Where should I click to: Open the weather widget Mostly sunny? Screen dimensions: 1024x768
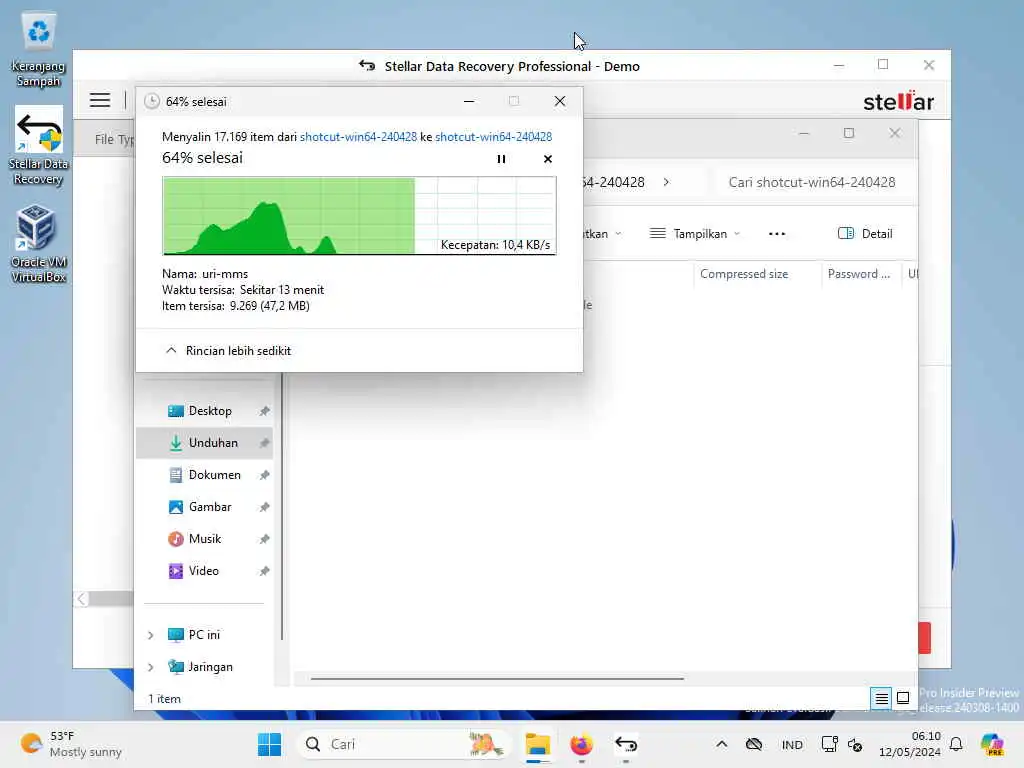pyautogui.click(x=71, y=744)
